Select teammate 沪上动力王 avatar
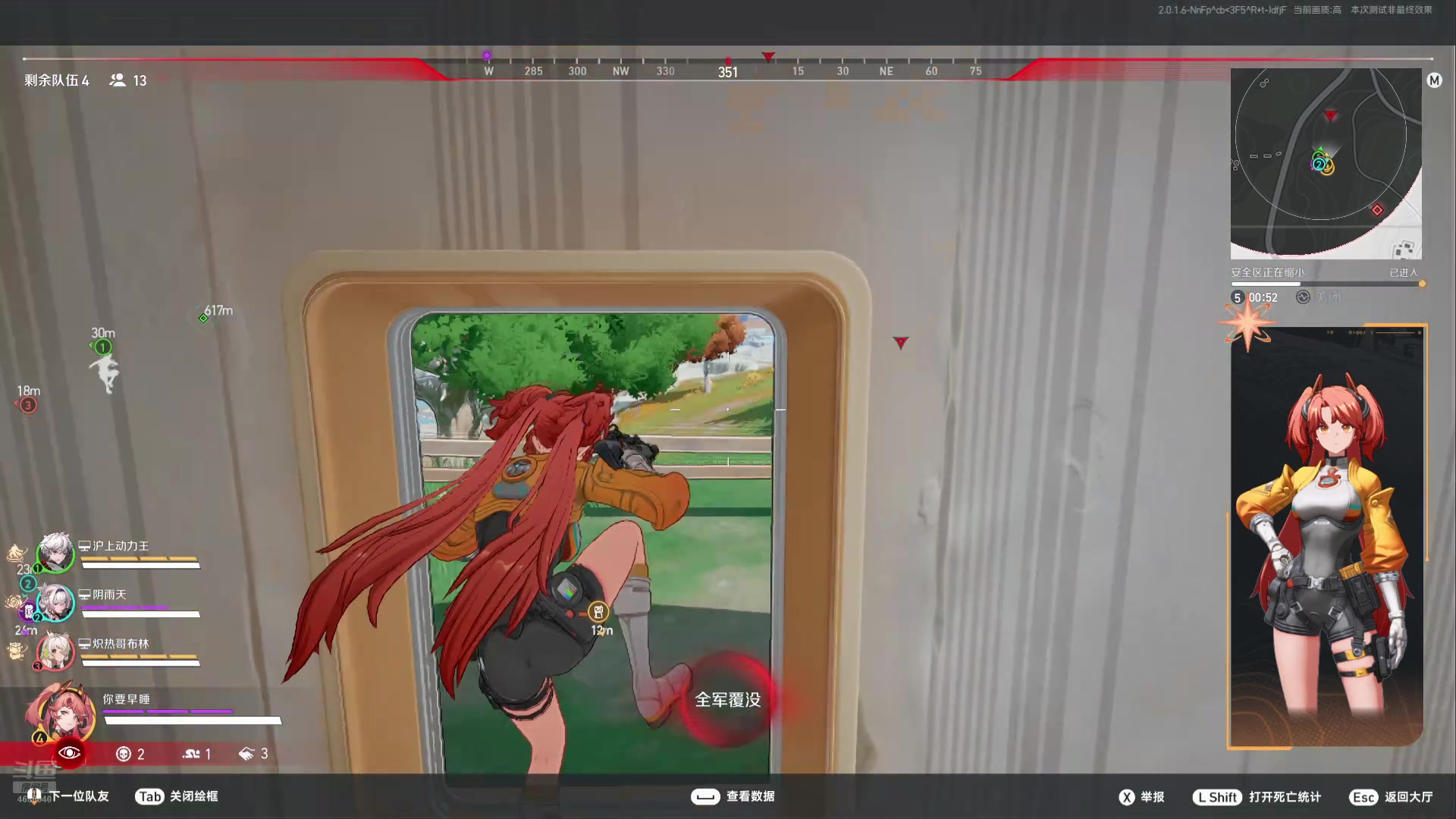This screenshot has width=1456, height=819. (55, 553)
